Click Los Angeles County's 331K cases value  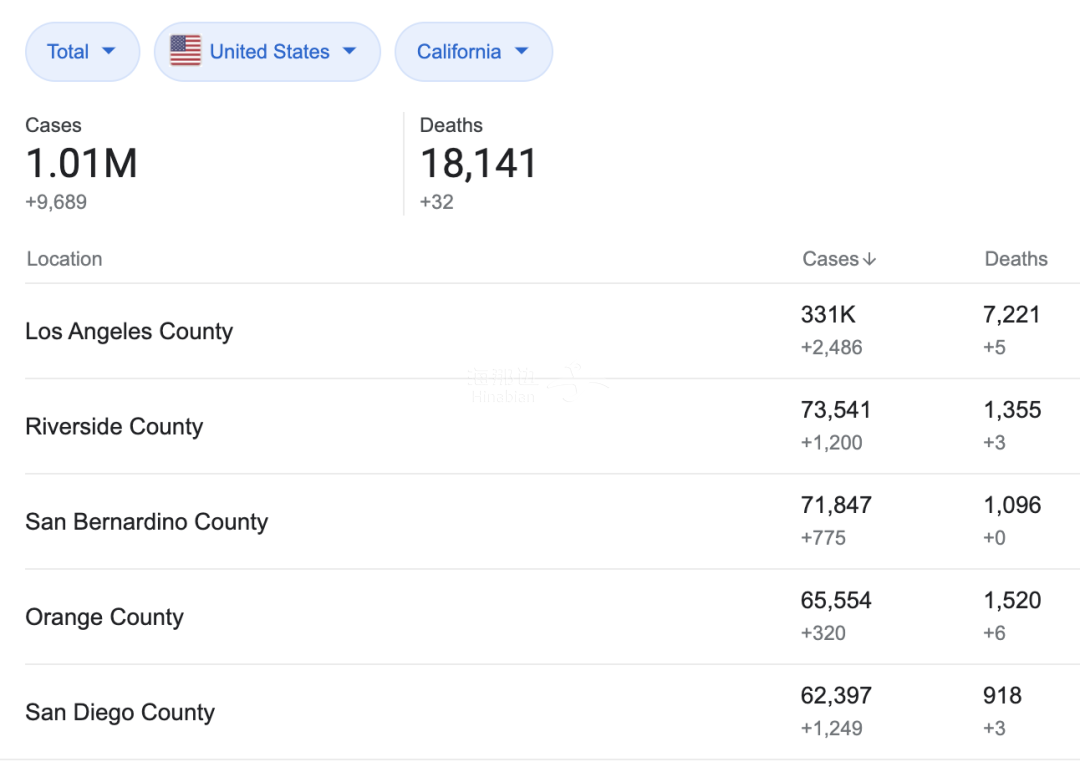828,315
